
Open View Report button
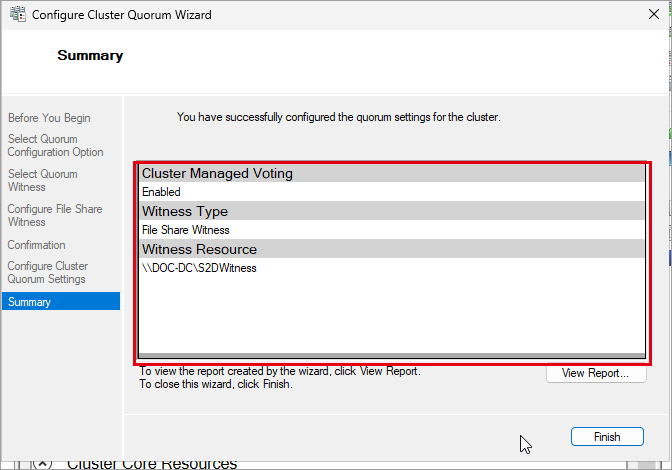596,373
